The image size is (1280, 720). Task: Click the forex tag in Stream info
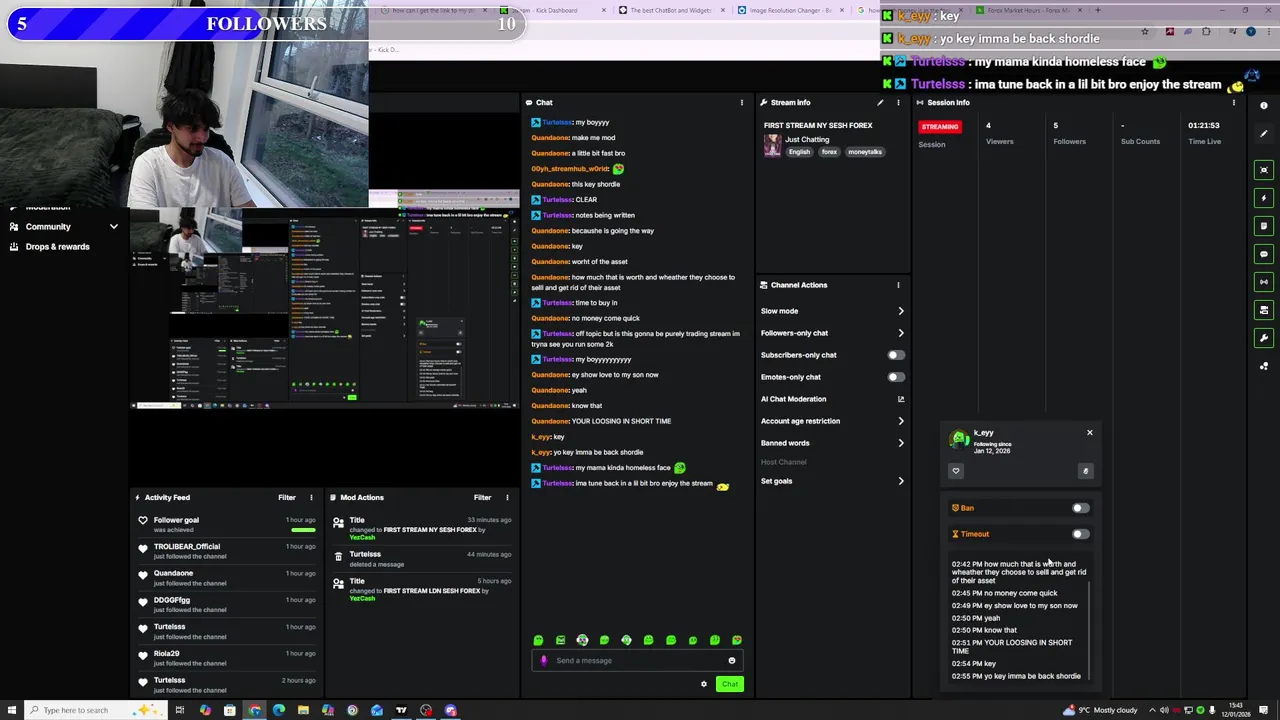click(829, 152)
